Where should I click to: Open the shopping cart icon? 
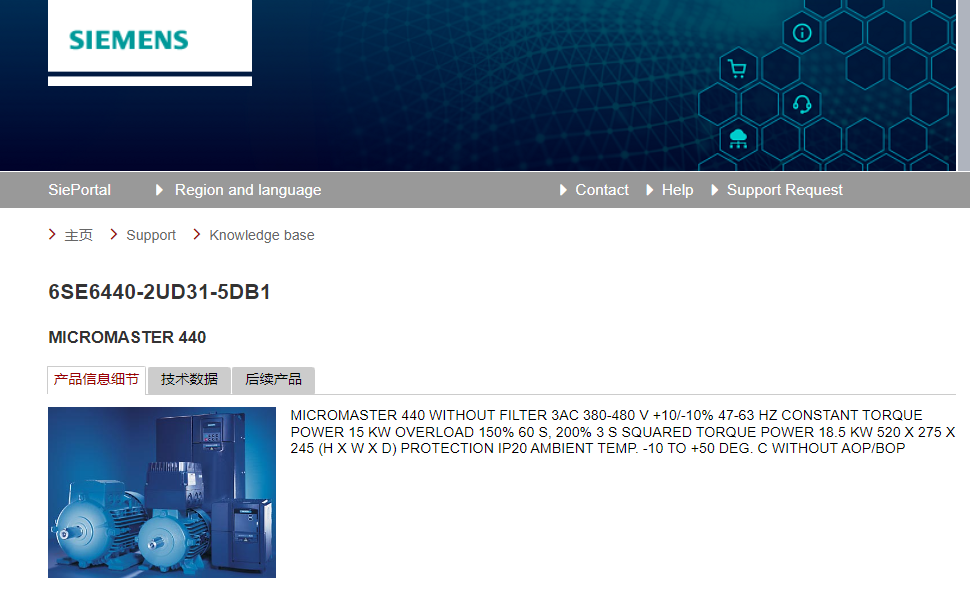click(738, 69)
